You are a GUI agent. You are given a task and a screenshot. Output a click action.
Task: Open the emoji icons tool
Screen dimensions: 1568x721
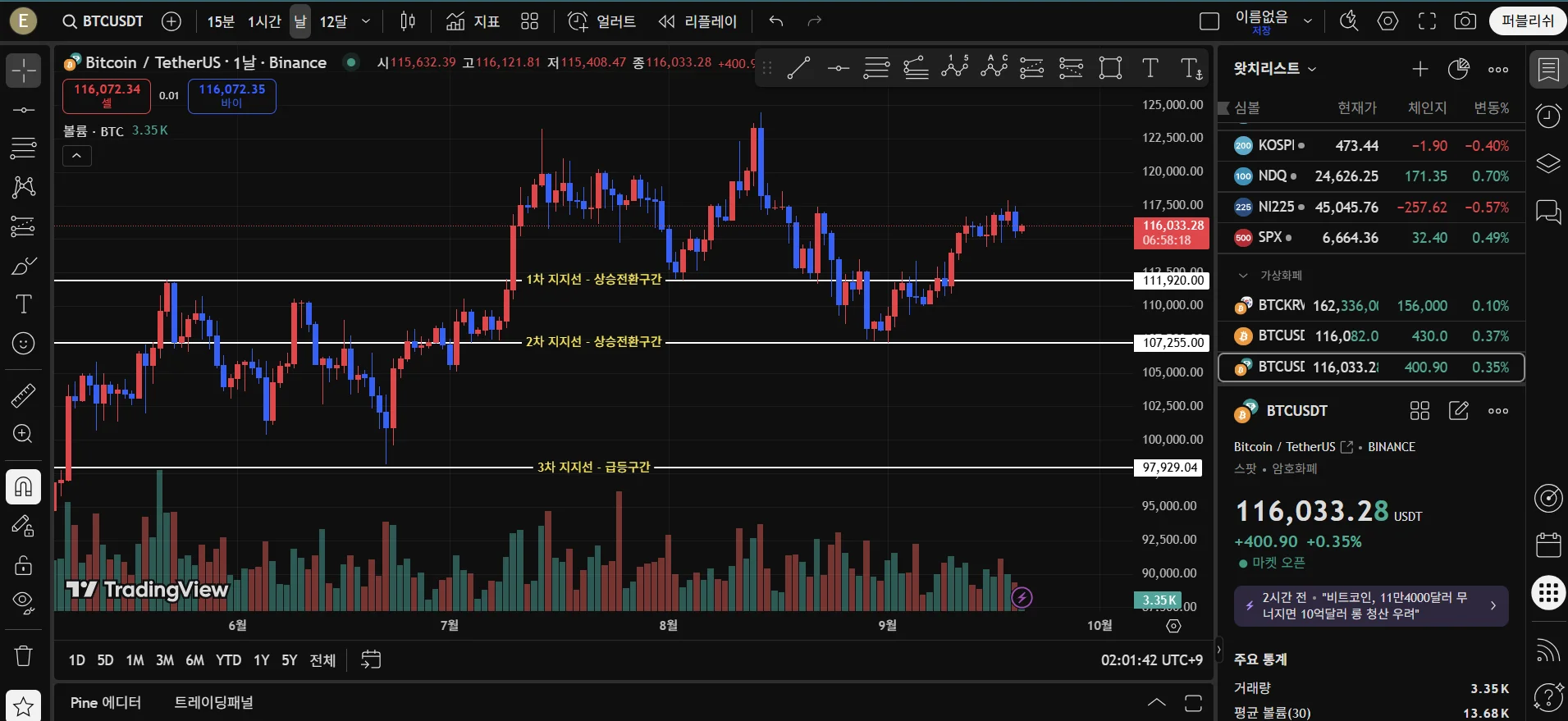[x=24, y=343]
